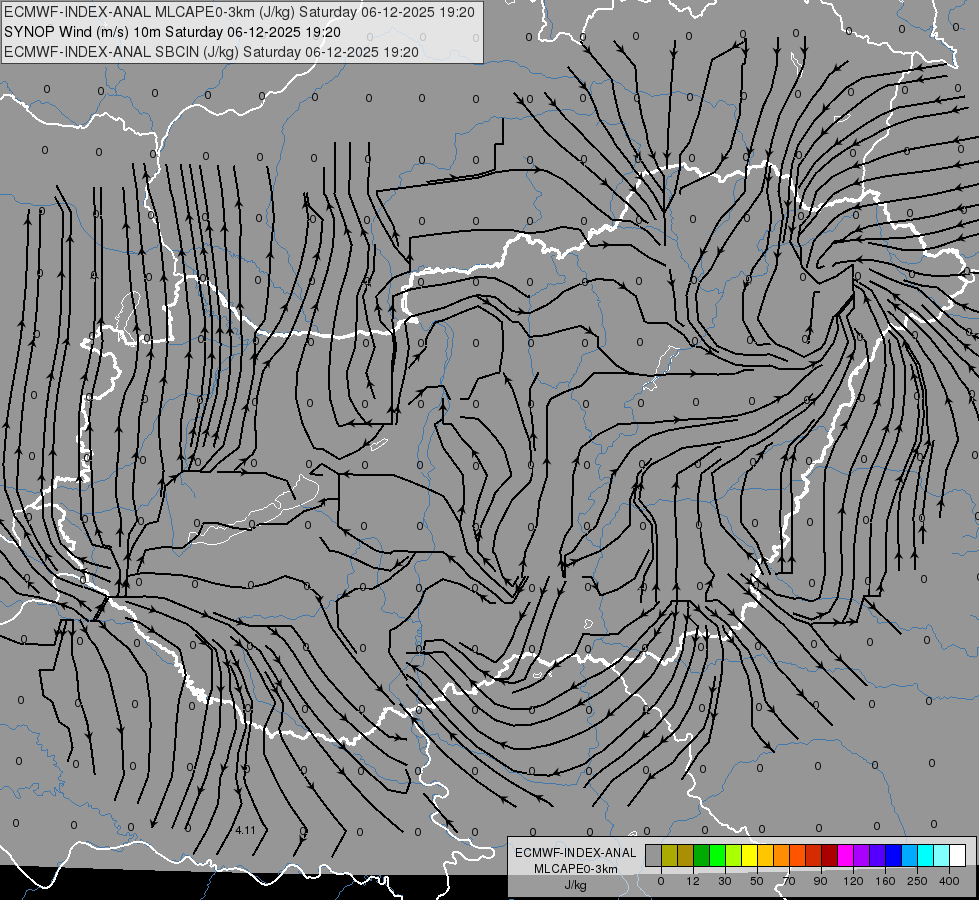The image size is (979, 900).
Task: Click the MLCAPE0-3km title line at top
Action: (239, 12)
